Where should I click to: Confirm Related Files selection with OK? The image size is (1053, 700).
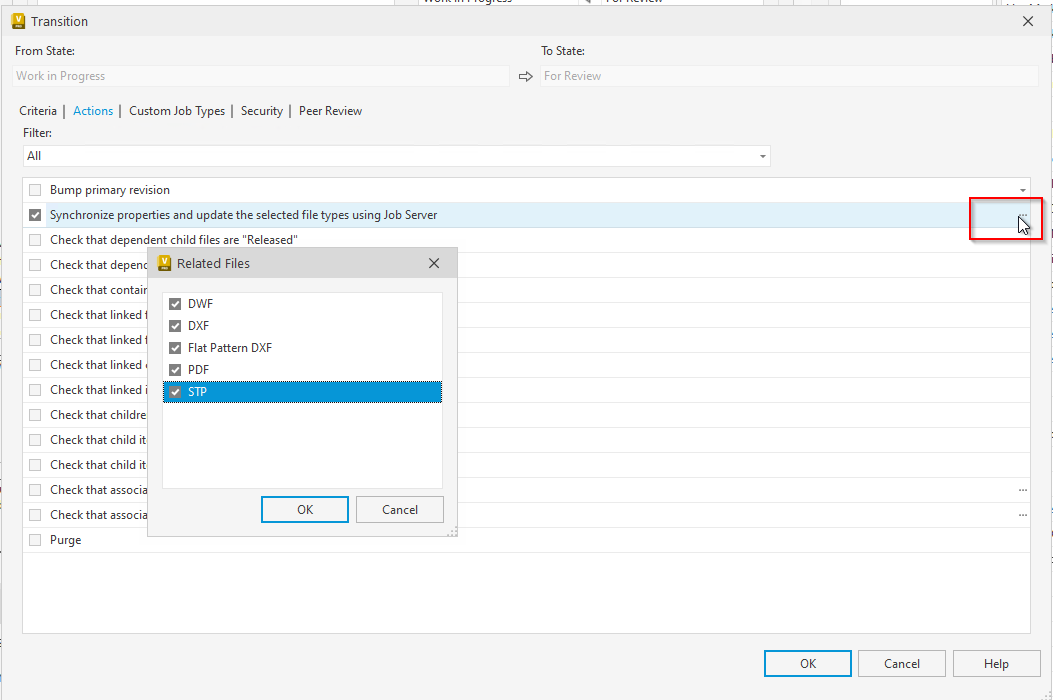(304, 509)
